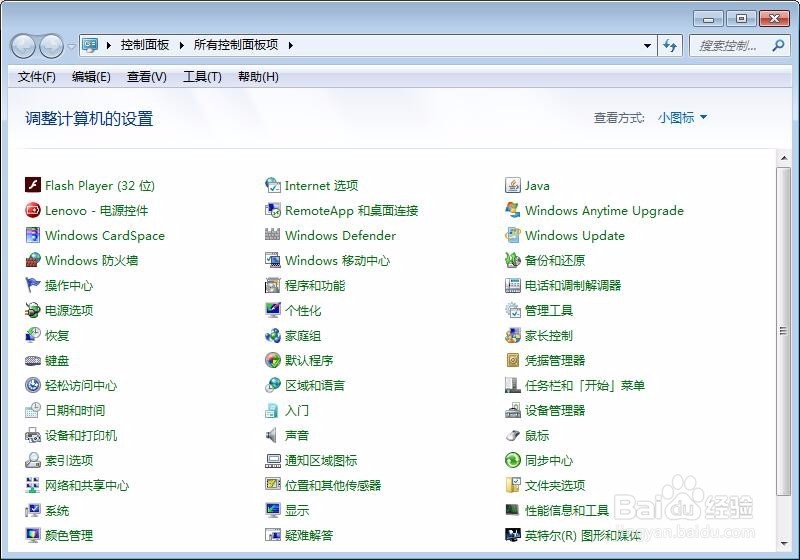Open the 查看(V) menu

pyautogui.click(x=147, y=77)
